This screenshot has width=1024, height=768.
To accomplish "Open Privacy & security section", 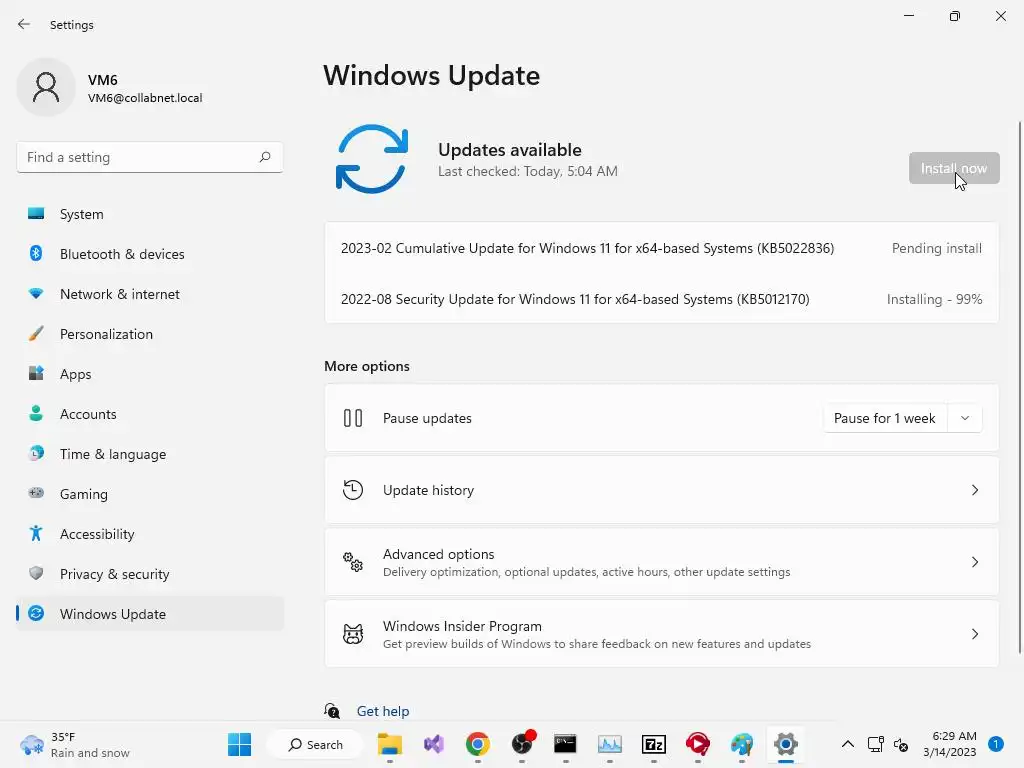I will point(150,574).
